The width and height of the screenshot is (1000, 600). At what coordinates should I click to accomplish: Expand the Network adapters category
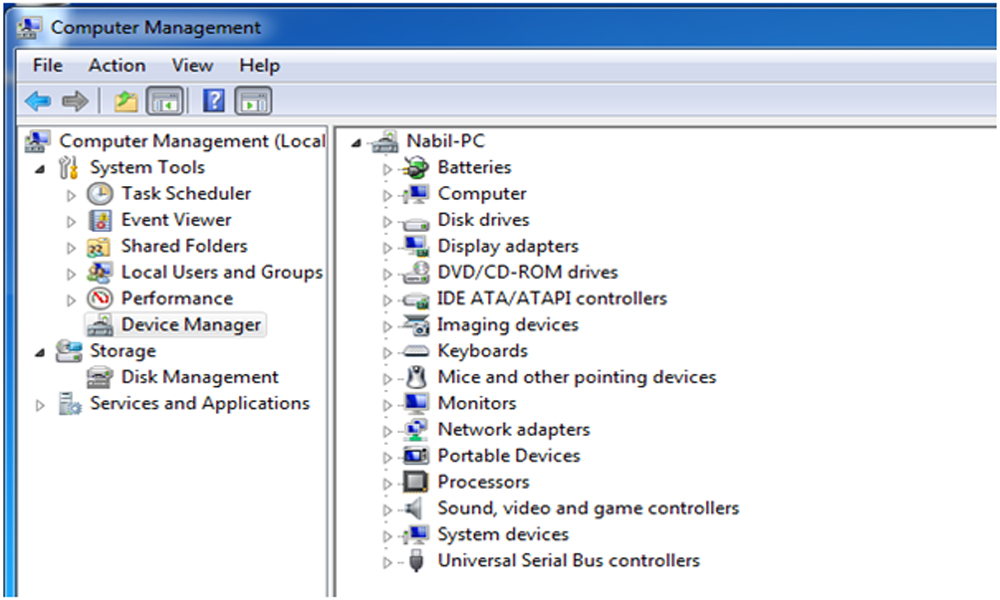pyautogui.click(x=388, y=431)
